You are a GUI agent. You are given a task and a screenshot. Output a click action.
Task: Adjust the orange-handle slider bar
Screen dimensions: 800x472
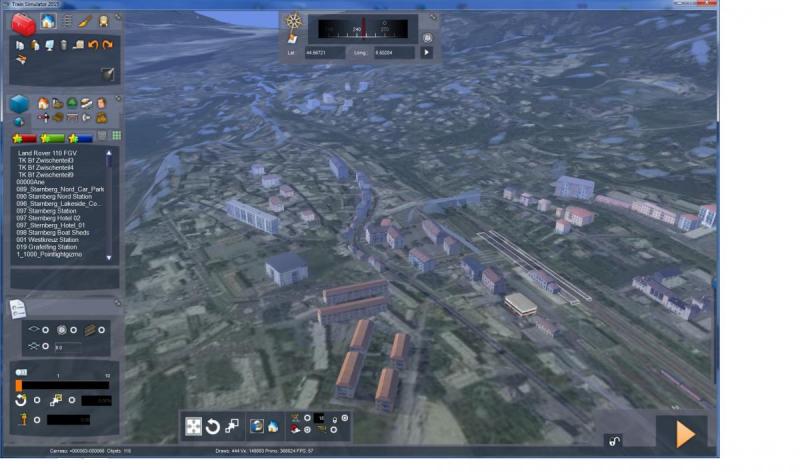click(62, 385)
